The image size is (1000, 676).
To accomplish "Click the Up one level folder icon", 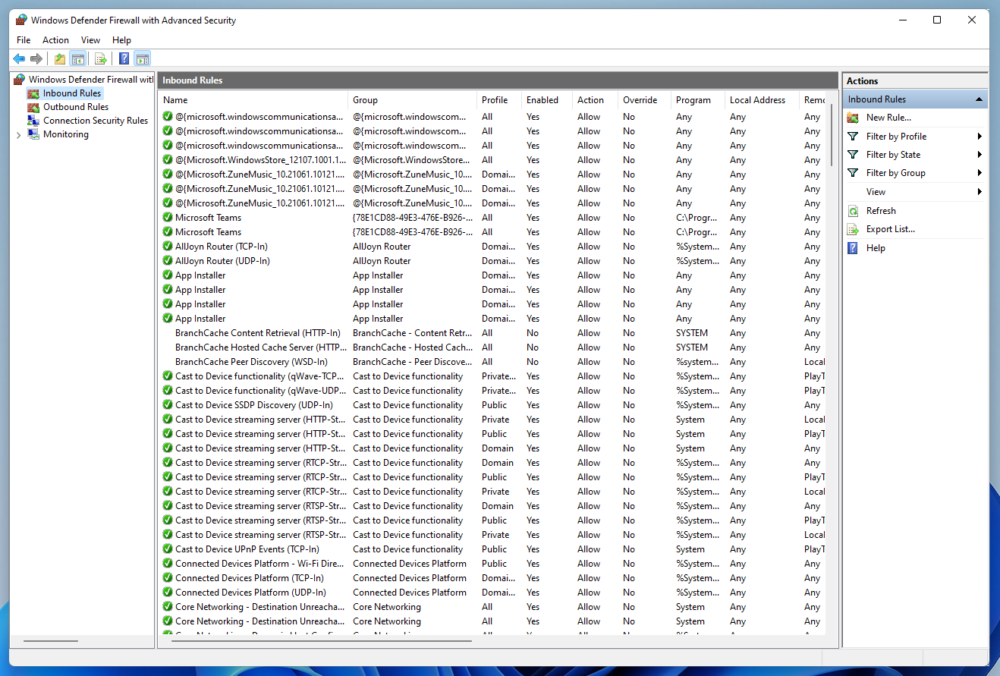I will point(59,59).
